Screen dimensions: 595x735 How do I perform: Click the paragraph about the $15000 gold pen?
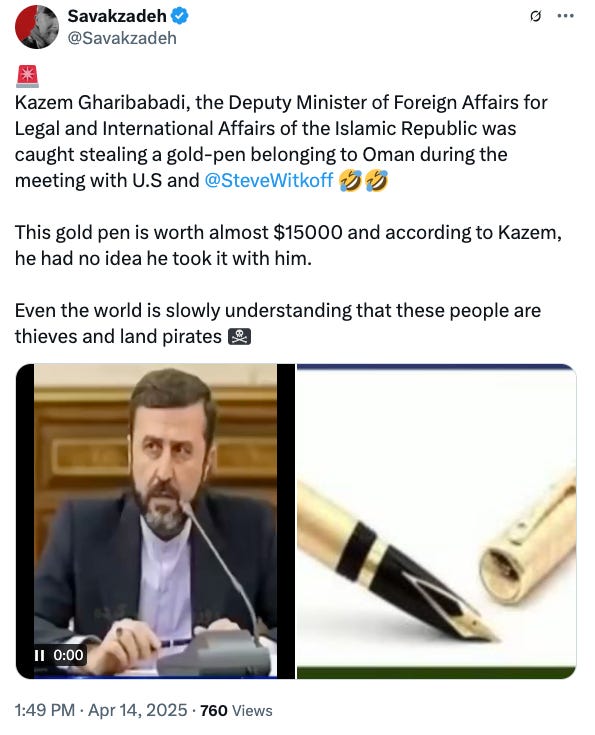tap(288, 245)
